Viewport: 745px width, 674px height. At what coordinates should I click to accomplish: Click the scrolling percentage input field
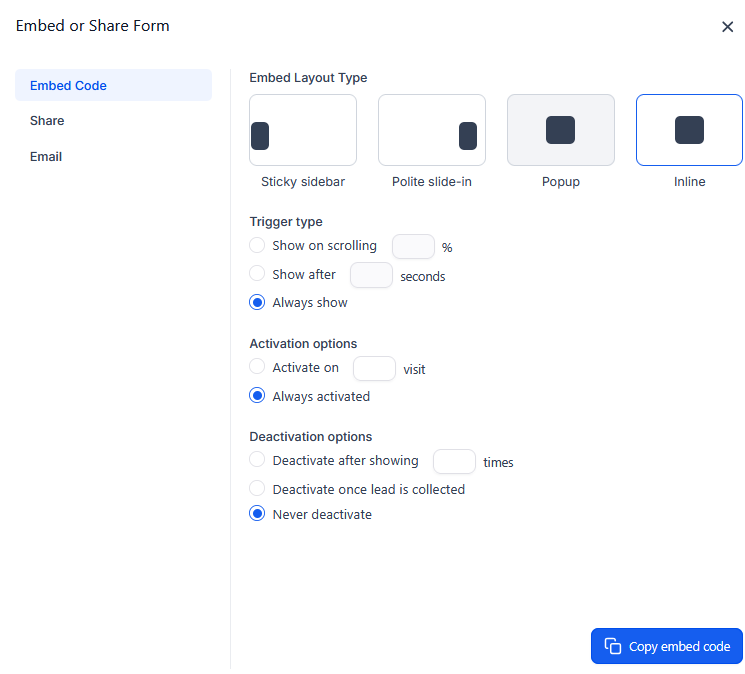pos(413,246)
